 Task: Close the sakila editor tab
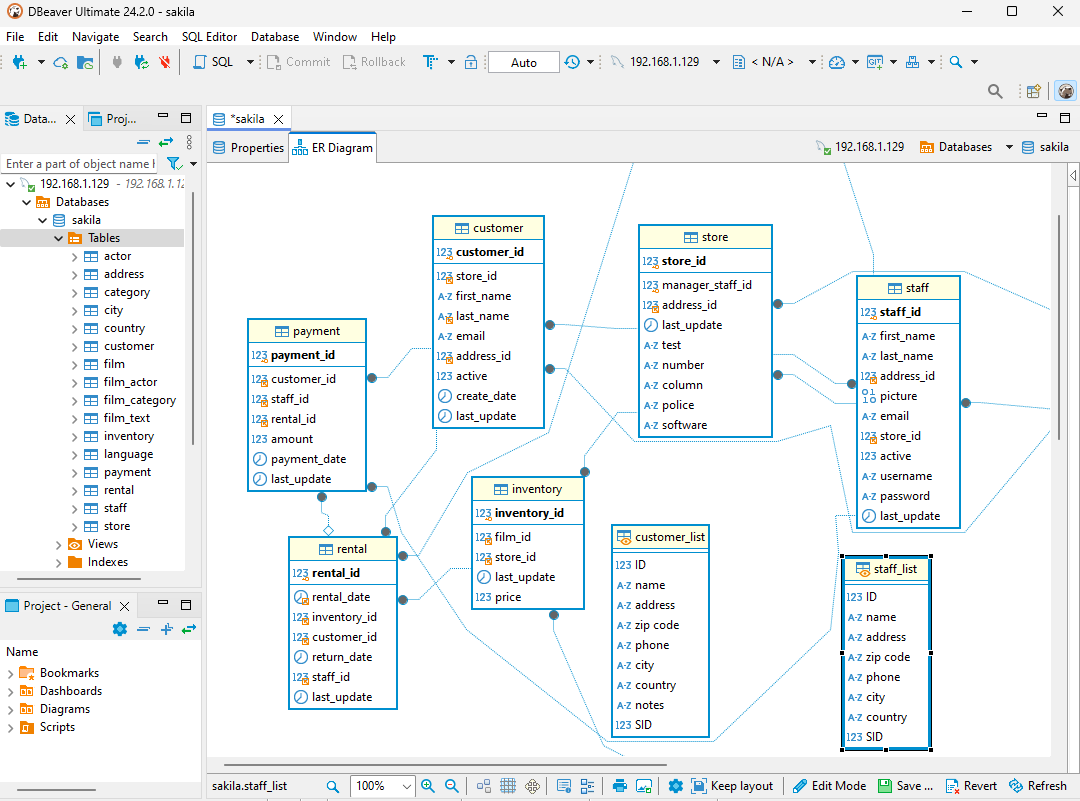coord(278,119)
